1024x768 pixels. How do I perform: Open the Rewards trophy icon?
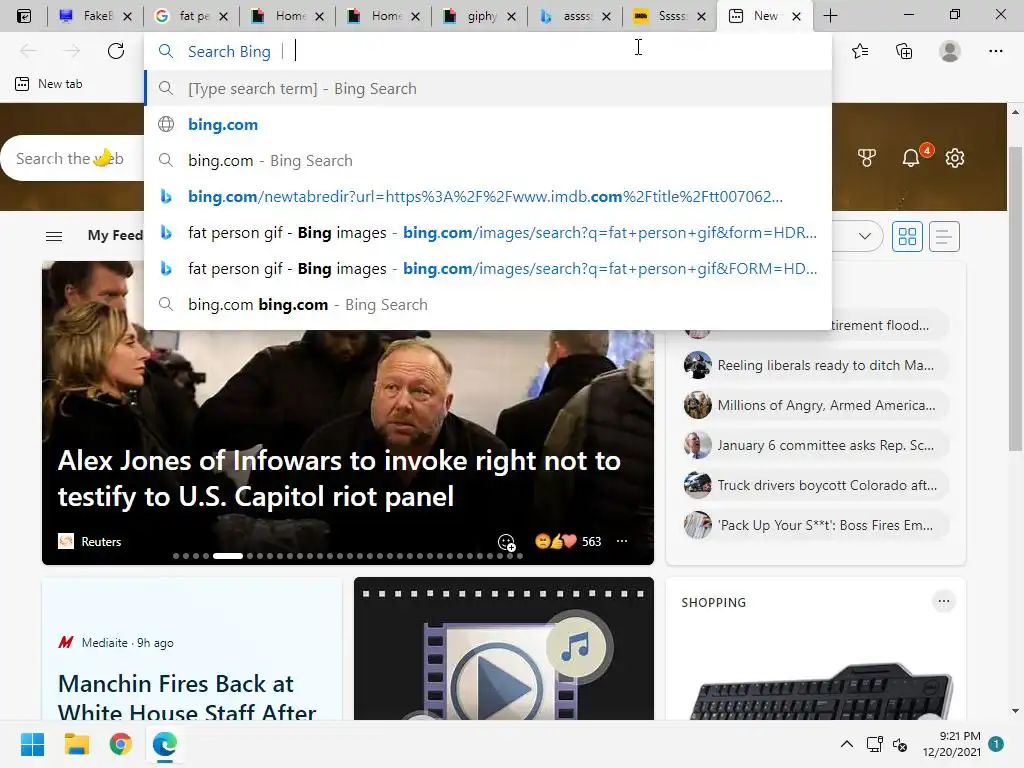867,158
